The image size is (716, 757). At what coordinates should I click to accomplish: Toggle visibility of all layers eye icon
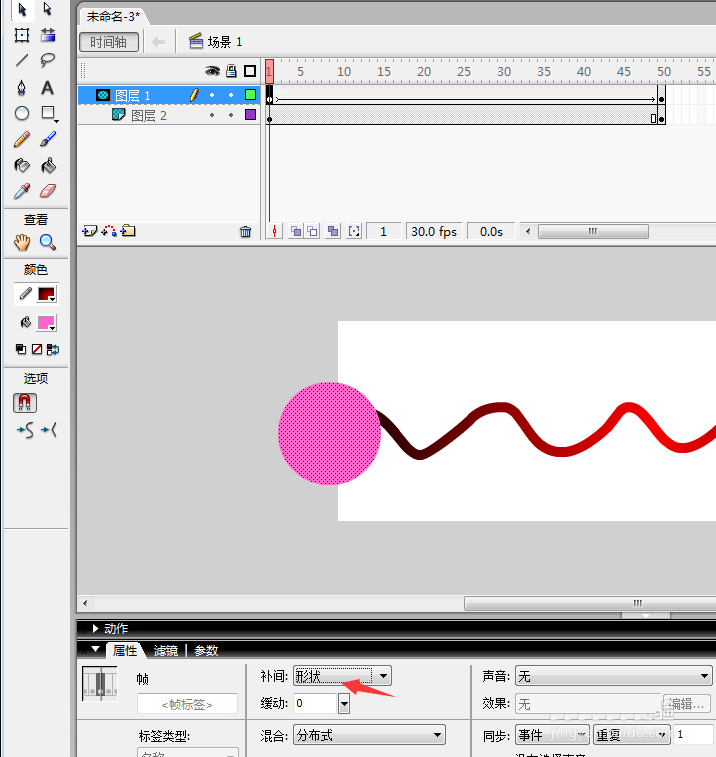[x=212, y=71]
